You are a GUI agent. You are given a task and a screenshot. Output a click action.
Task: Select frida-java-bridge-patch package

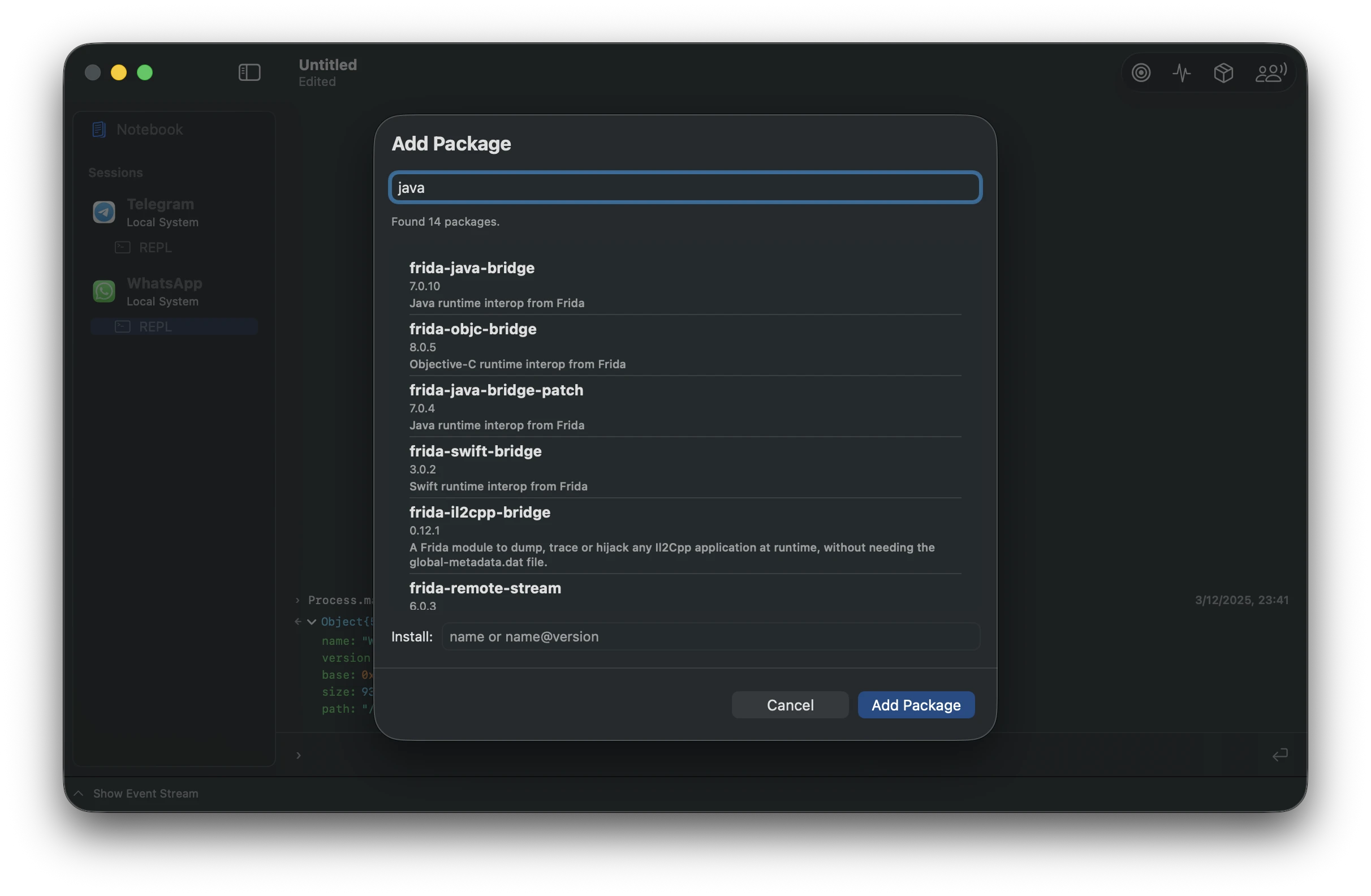[685, 407]
